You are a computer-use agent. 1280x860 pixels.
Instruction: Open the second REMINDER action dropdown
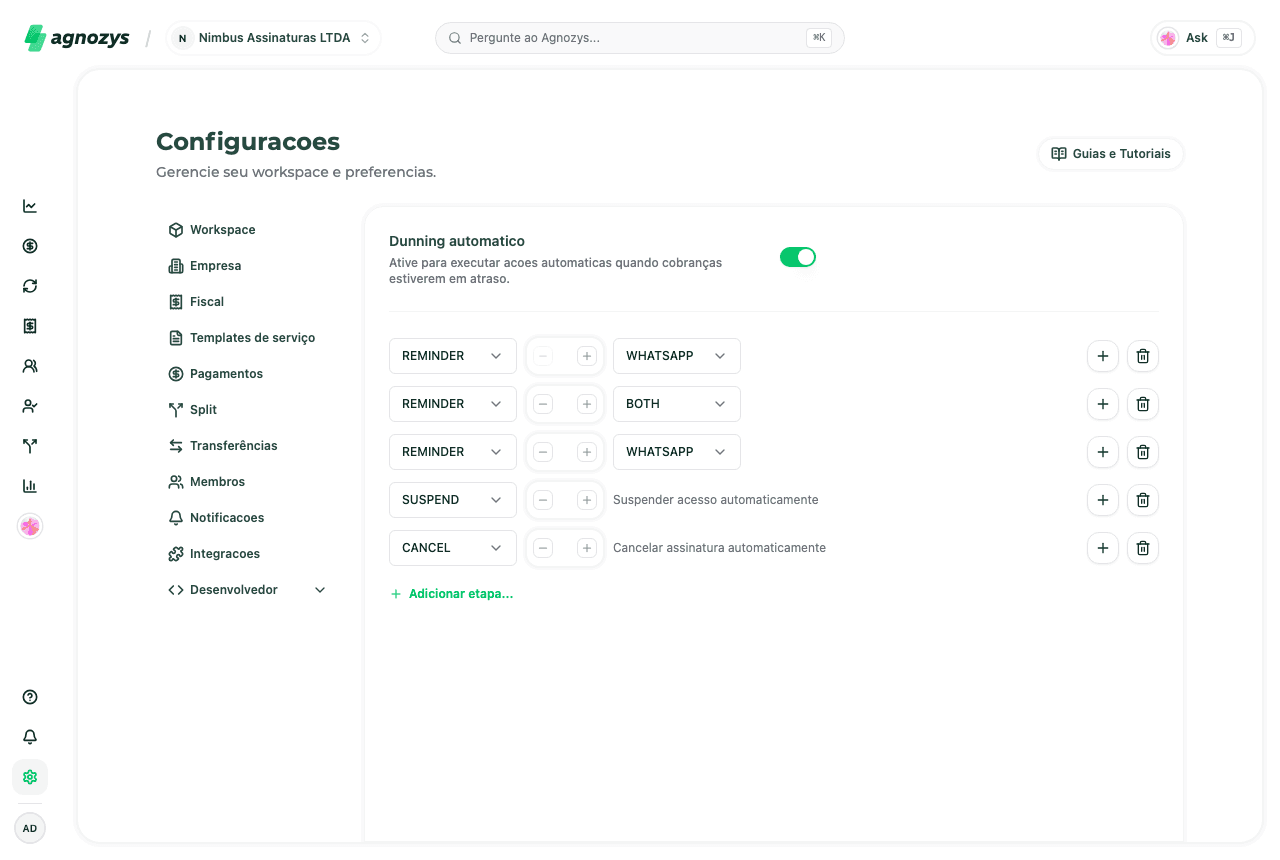click(x=453, y=404)
